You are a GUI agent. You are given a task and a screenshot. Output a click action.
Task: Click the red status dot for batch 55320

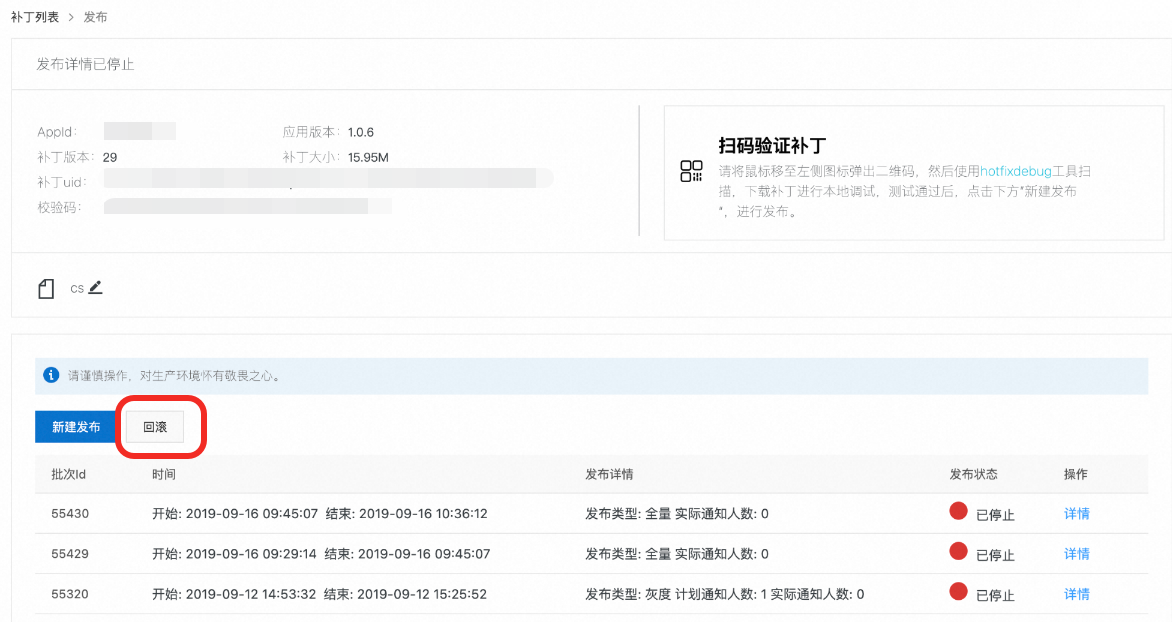[x=958, y=591]
